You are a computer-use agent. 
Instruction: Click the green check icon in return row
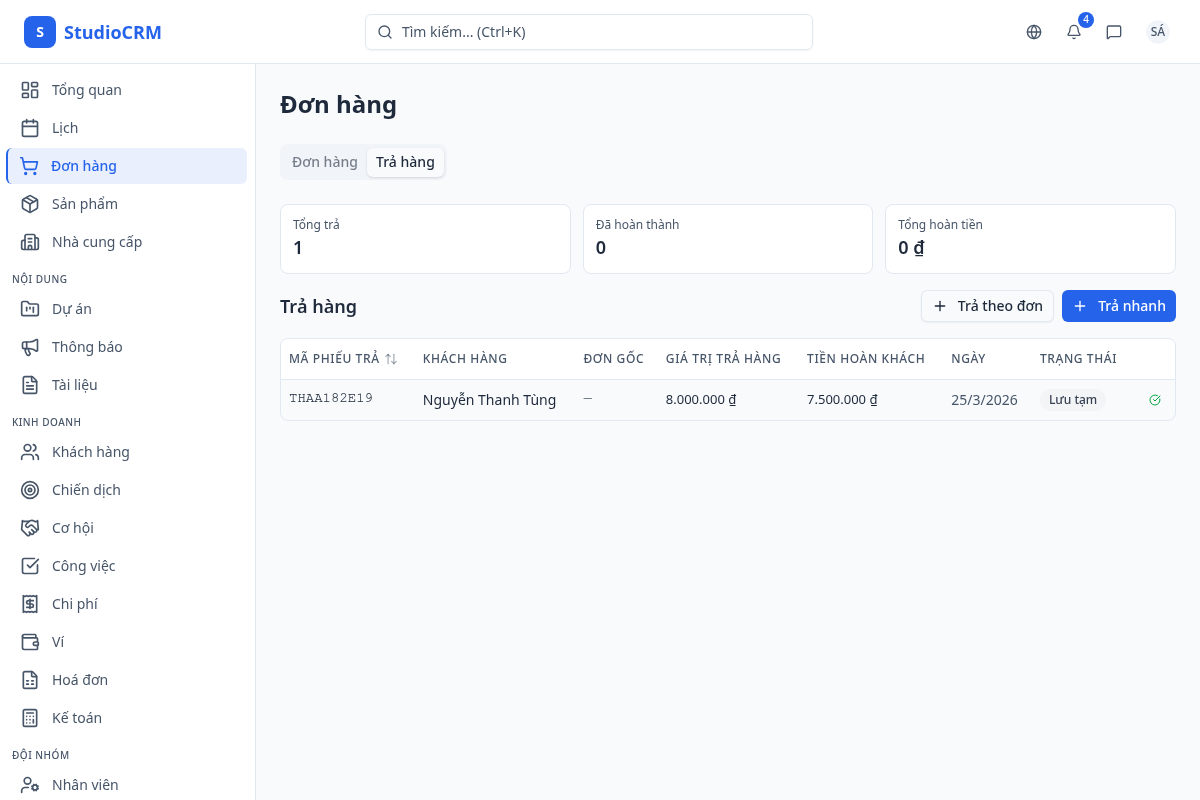click(1155, 400)
